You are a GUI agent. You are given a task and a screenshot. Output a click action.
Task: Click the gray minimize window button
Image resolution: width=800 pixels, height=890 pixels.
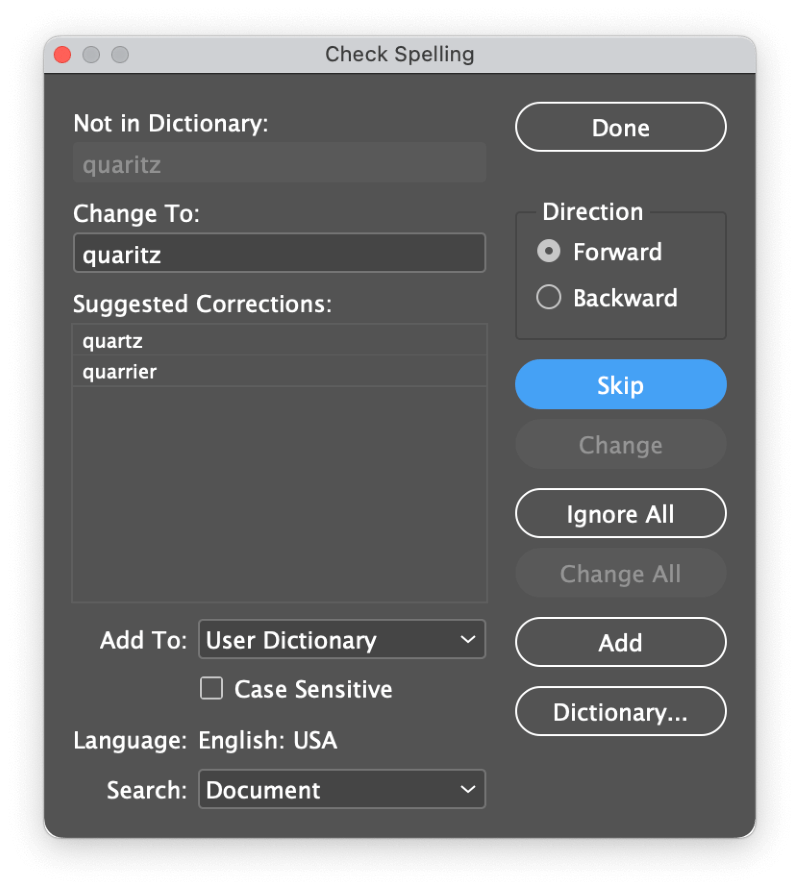[x=91, y=54]
